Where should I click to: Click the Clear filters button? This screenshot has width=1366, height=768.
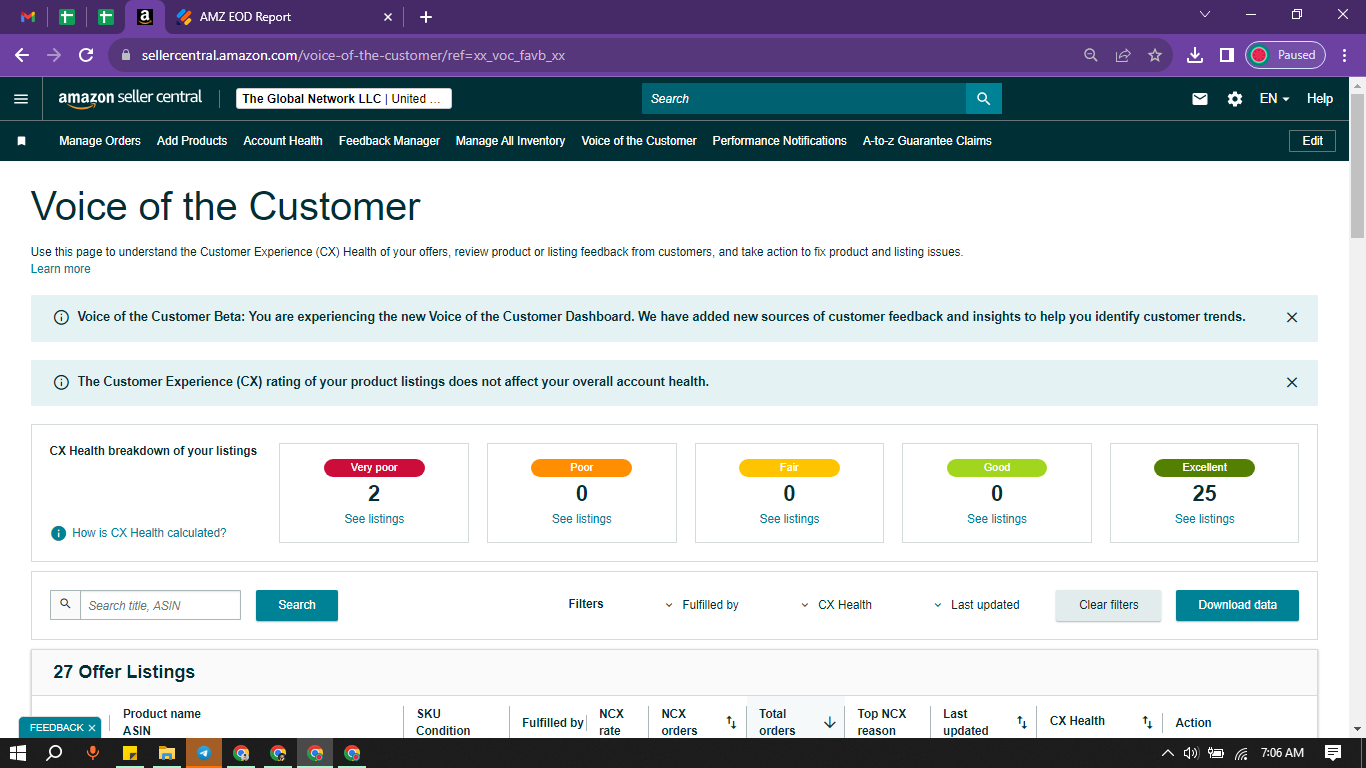[1109, 605]
